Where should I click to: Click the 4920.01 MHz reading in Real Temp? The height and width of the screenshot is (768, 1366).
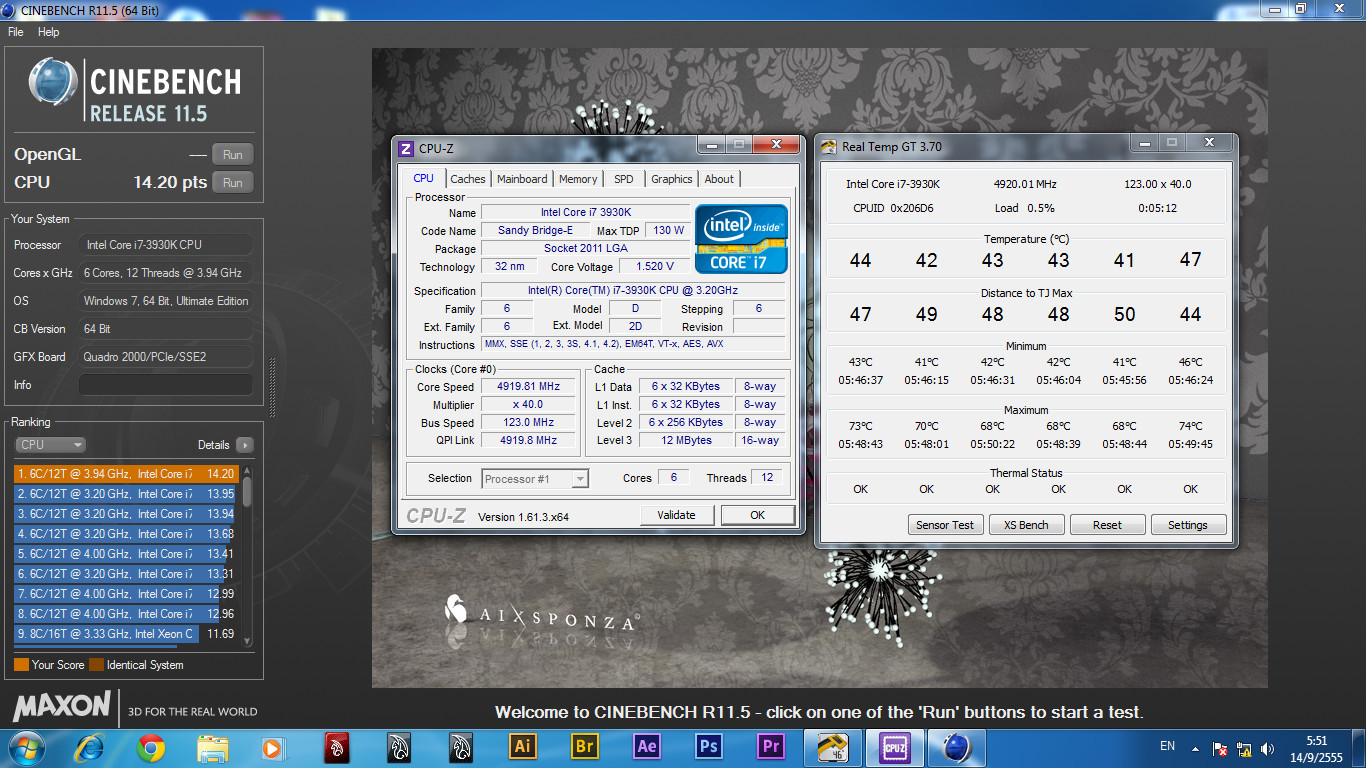[1025, 184]
